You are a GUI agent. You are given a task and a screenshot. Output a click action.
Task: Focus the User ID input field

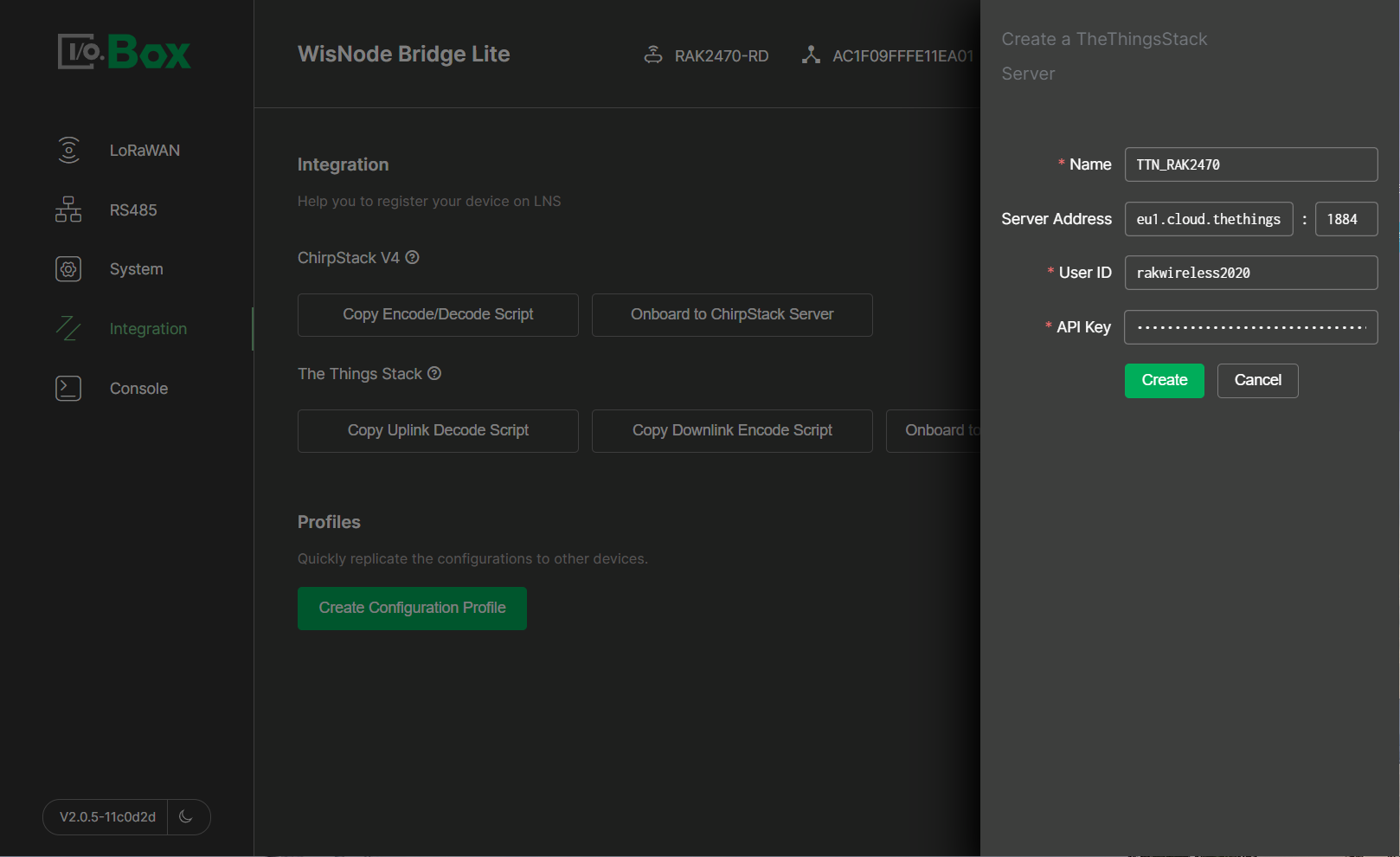1251,273
